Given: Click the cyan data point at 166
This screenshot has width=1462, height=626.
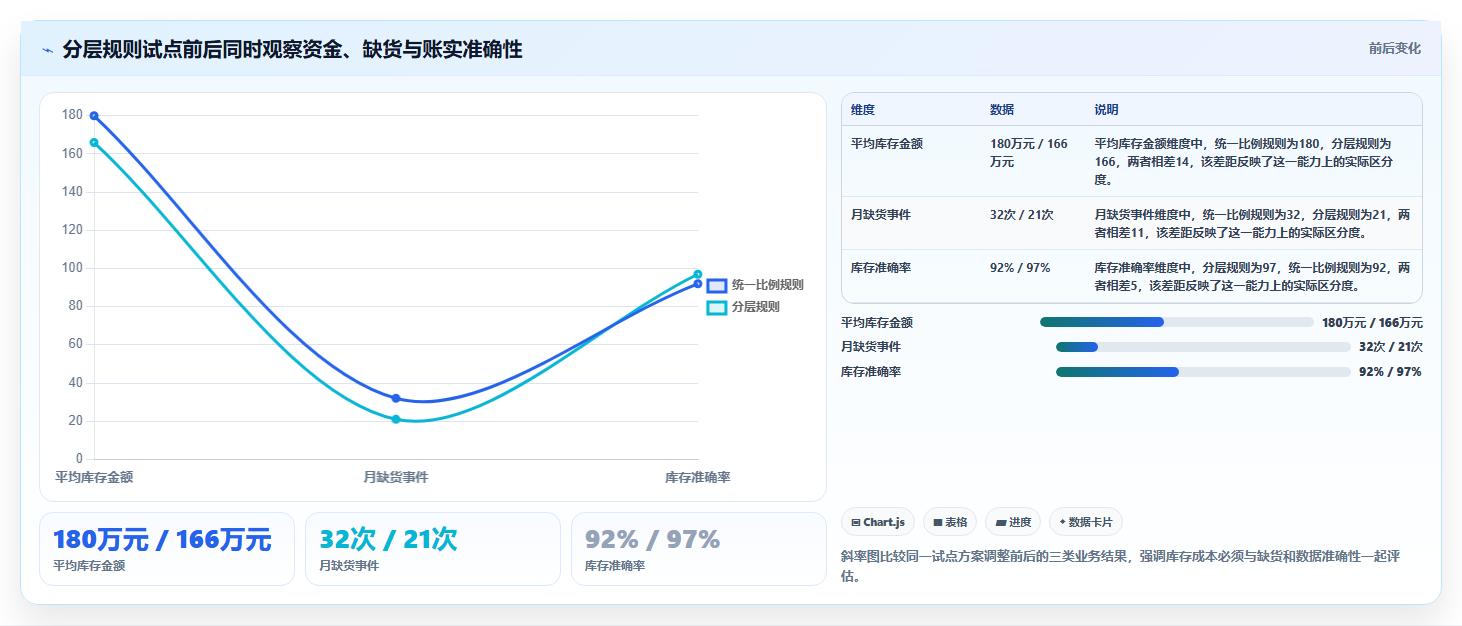Looking at the screenshot, I should tap(94, 143).
